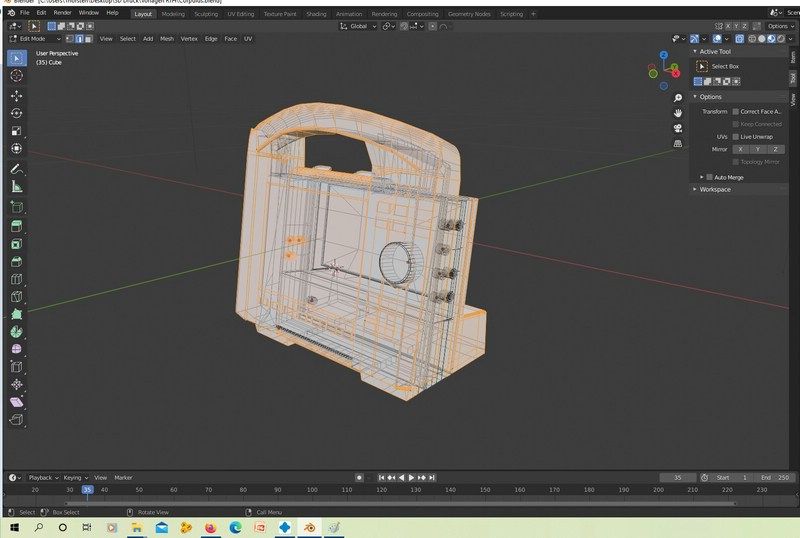The width and height of the screenshot is (800, 538).
Task: Activate the Rotate tool
Action: pos(16,113)
